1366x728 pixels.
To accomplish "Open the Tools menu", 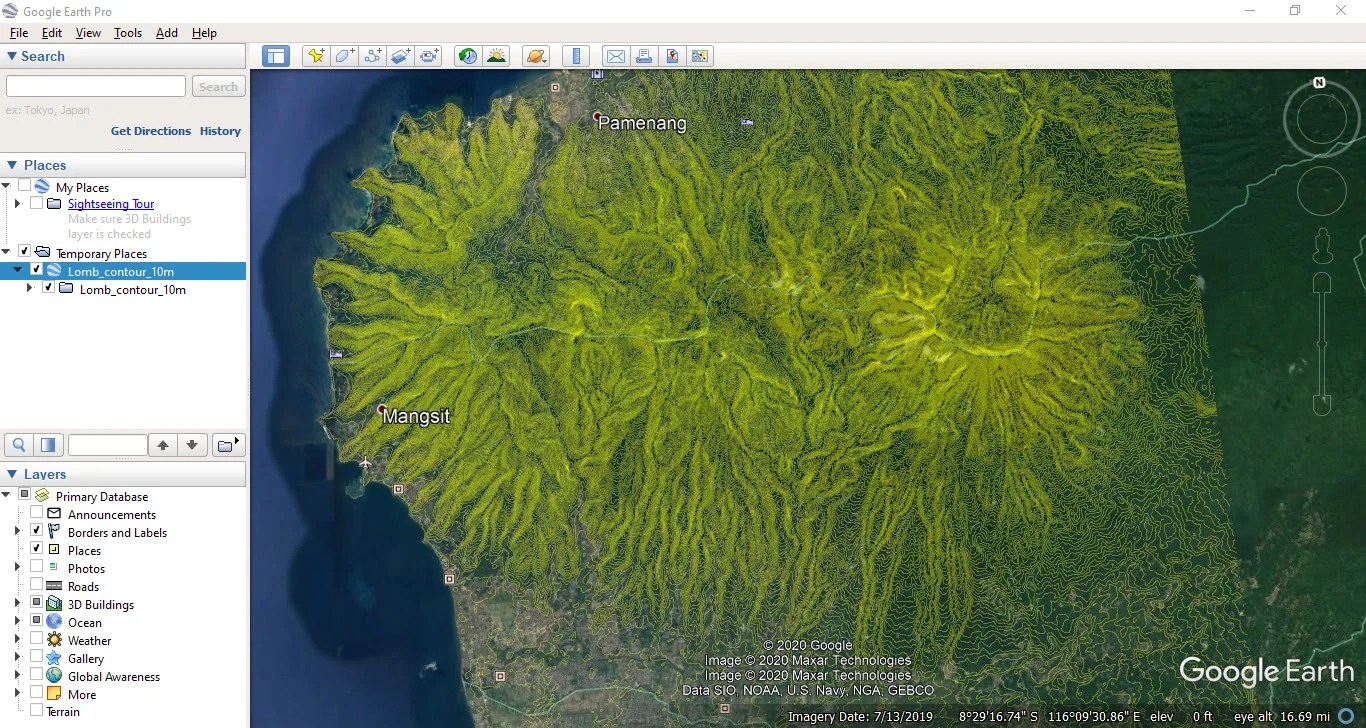I will [127, 32].
